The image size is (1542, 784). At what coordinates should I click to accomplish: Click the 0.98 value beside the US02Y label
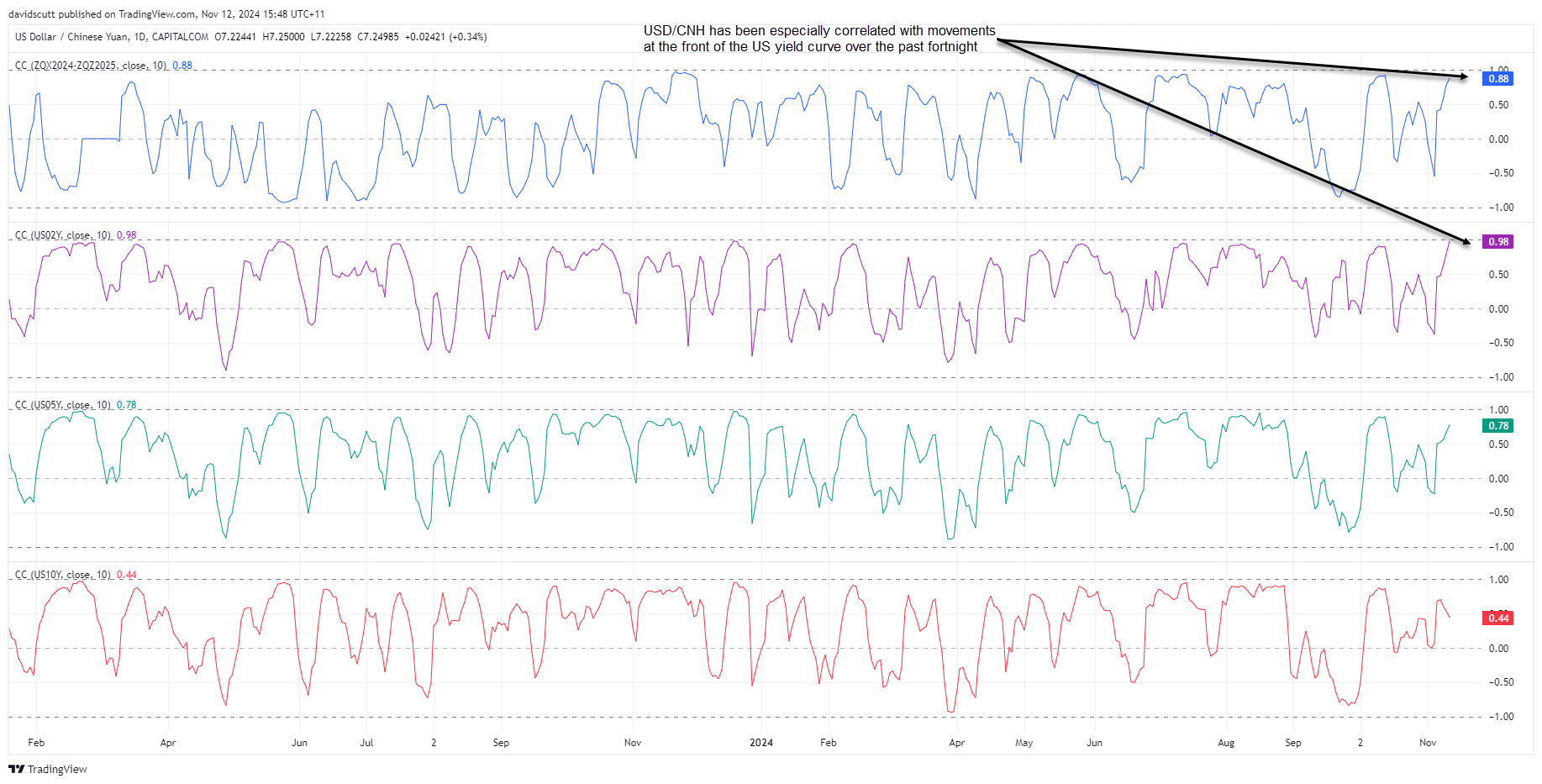coord(127,235)
